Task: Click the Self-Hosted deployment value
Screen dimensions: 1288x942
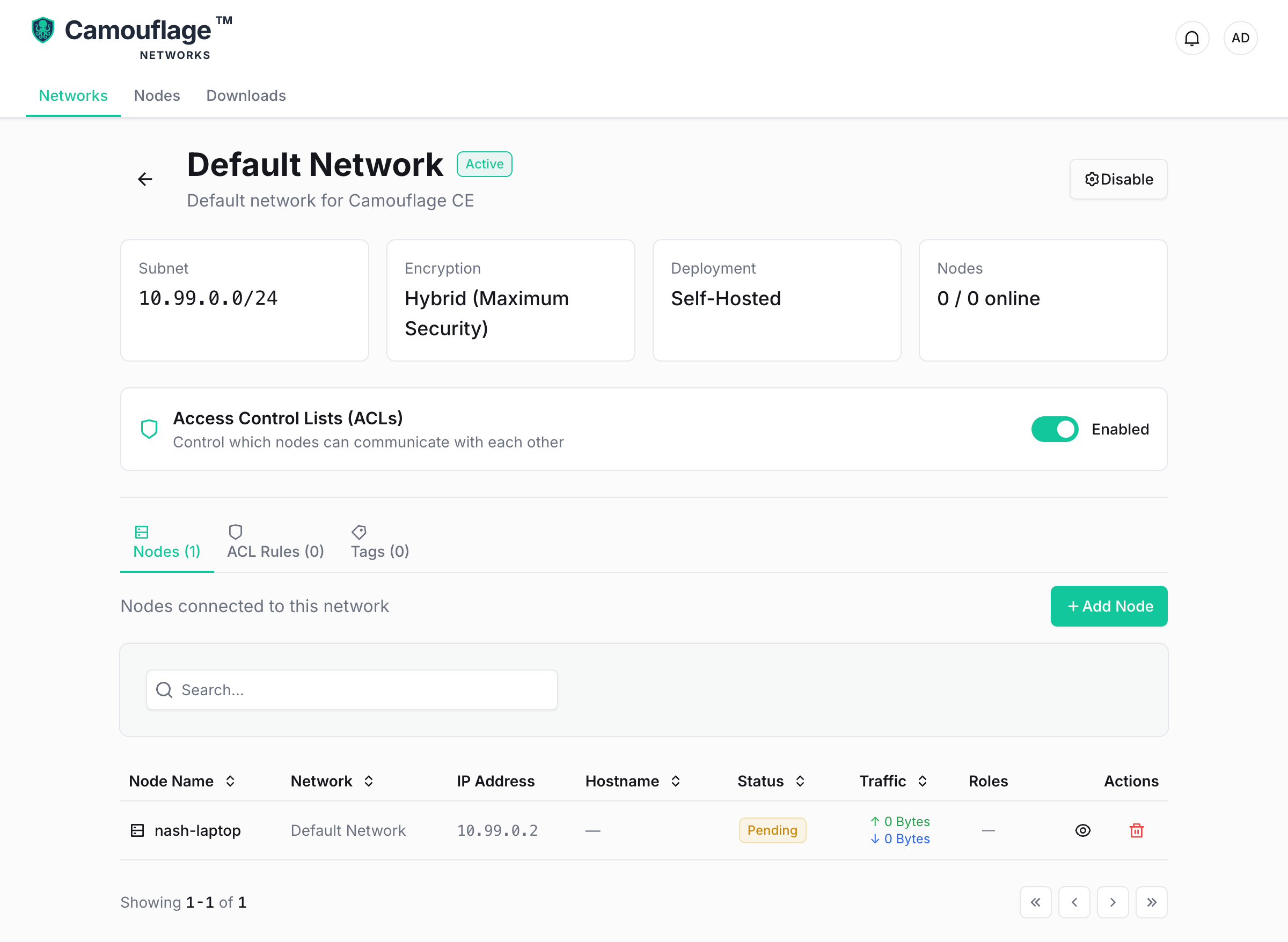Action: (726, 298)
